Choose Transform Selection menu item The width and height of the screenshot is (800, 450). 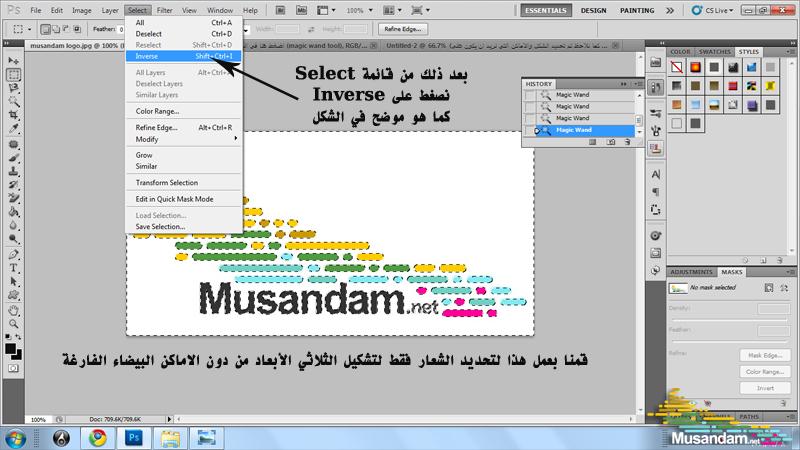(x=184, y=183)
